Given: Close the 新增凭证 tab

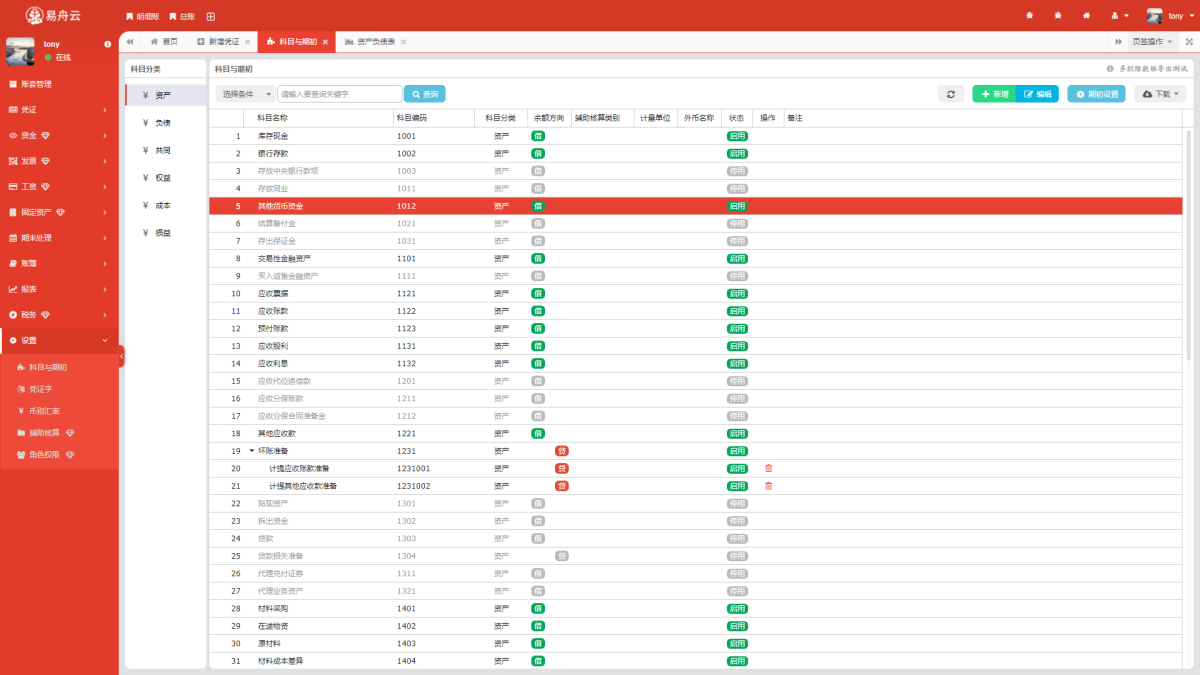Looking at the screenshot, I should (247, 42).
